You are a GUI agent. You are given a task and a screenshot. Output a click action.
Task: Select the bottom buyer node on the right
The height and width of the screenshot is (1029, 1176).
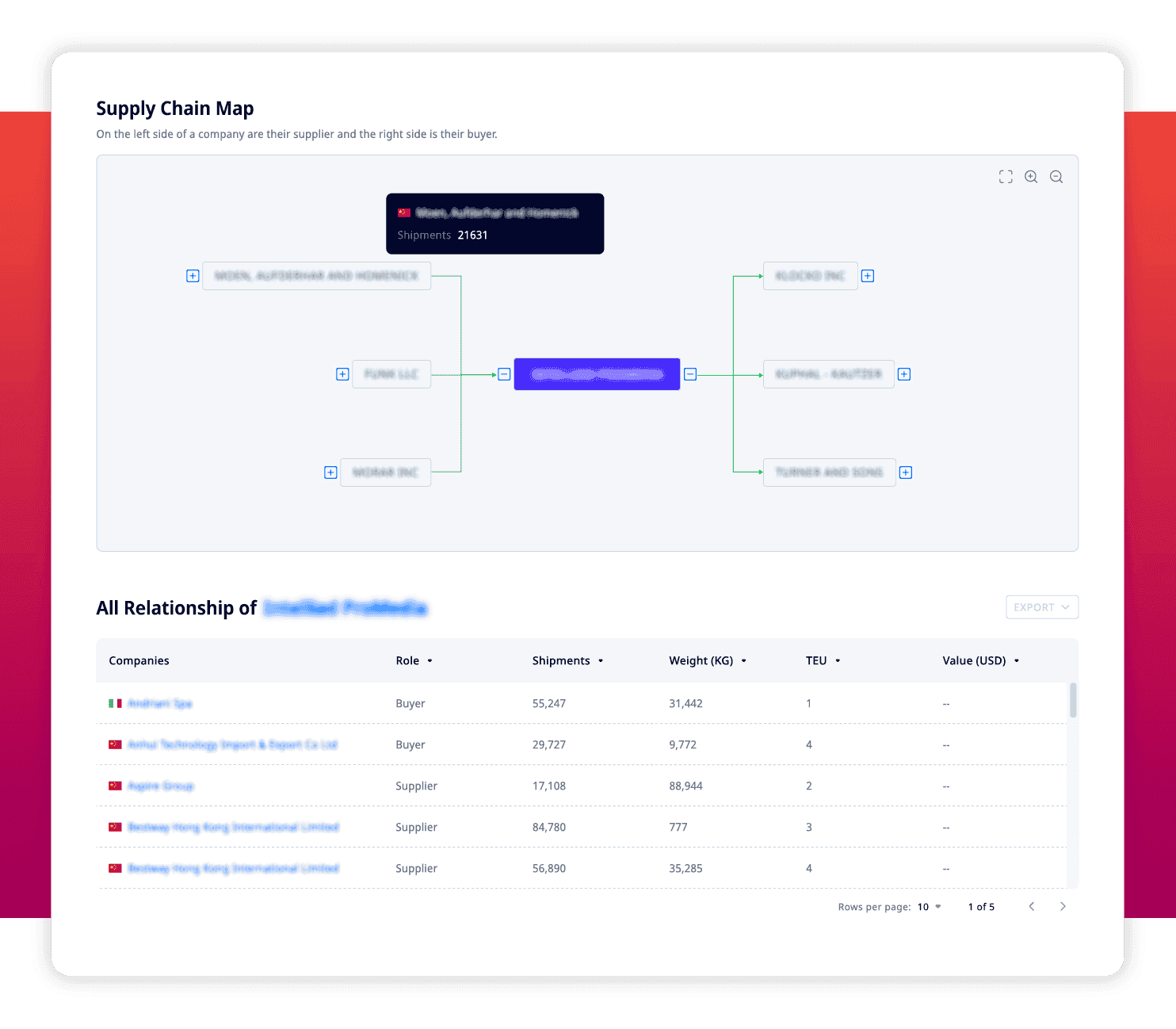829,472
